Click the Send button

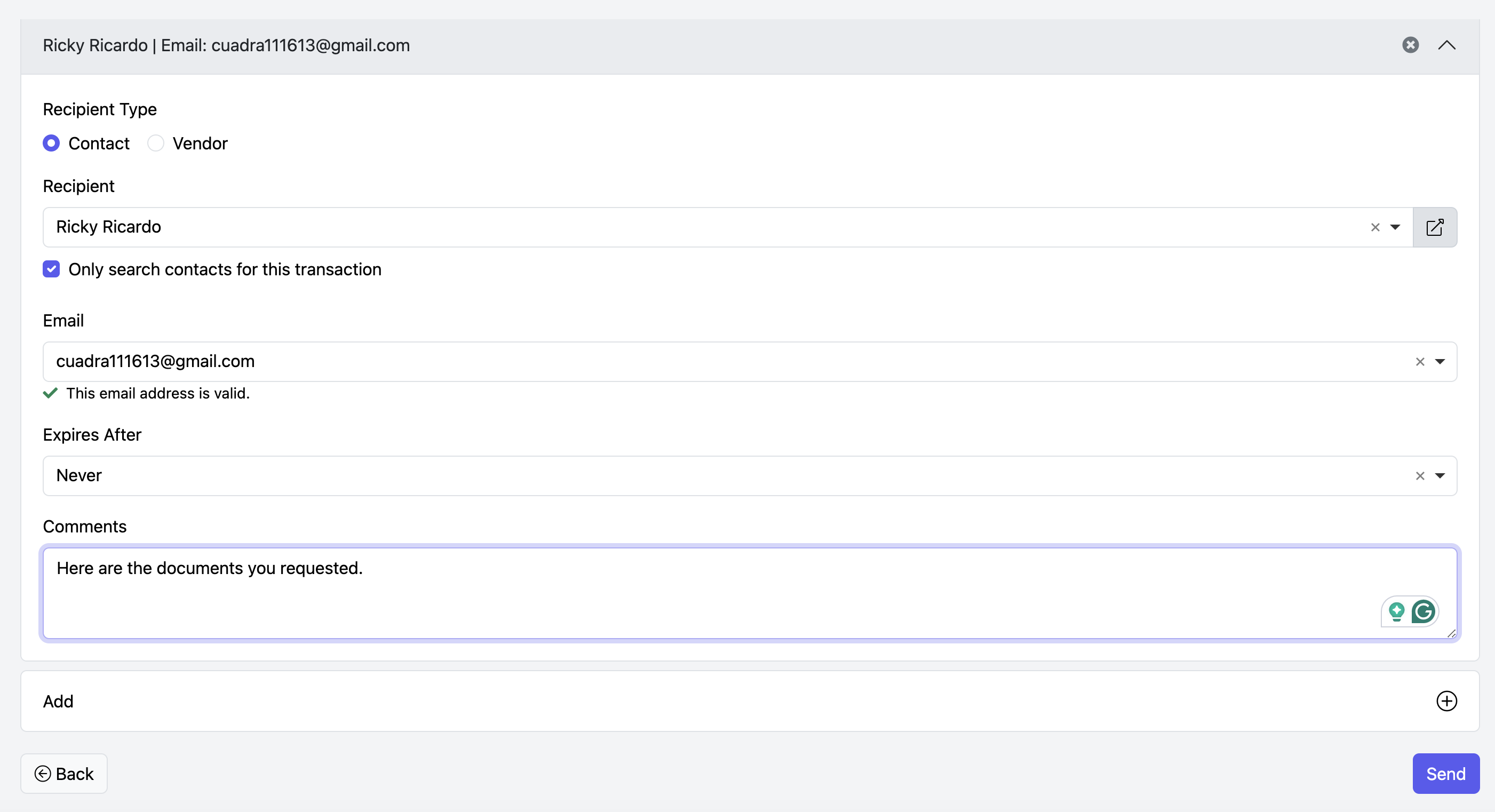[1445, 774]
